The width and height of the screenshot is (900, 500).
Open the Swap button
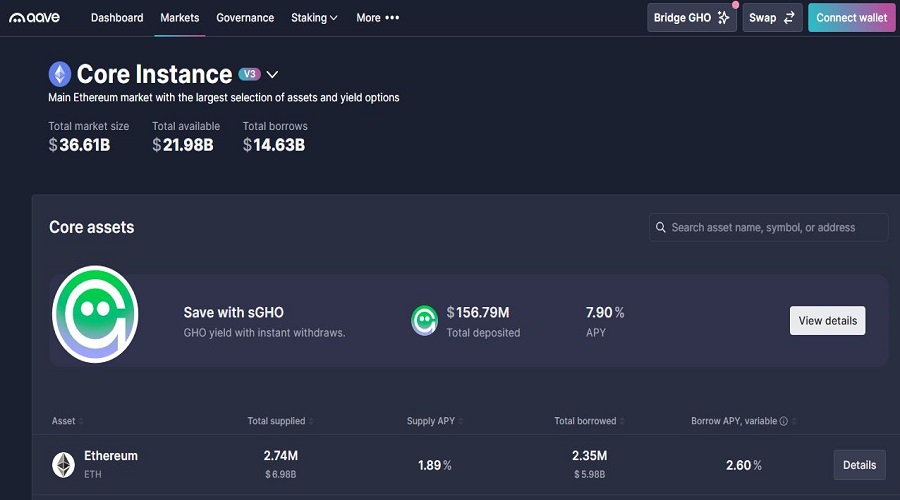coord(772,18)
